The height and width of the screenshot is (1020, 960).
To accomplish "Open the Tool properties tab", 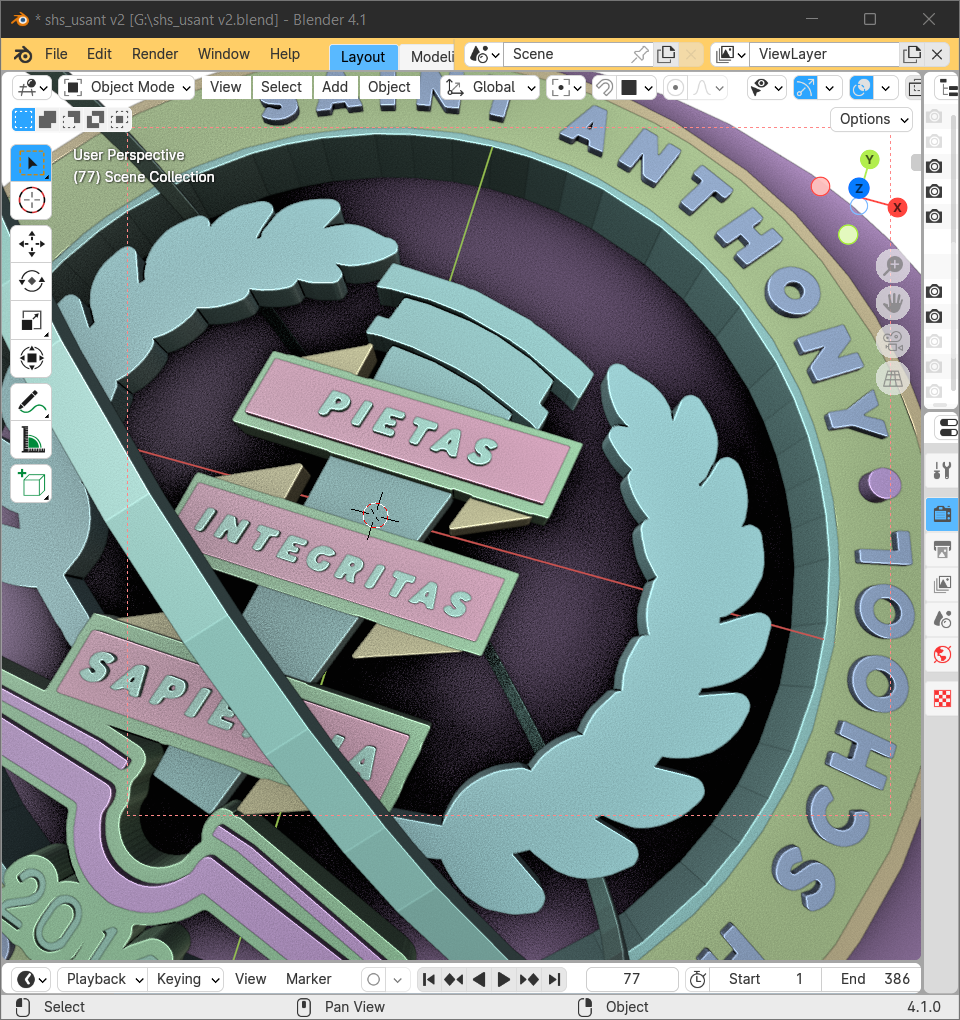I will [x=942, y=470].
